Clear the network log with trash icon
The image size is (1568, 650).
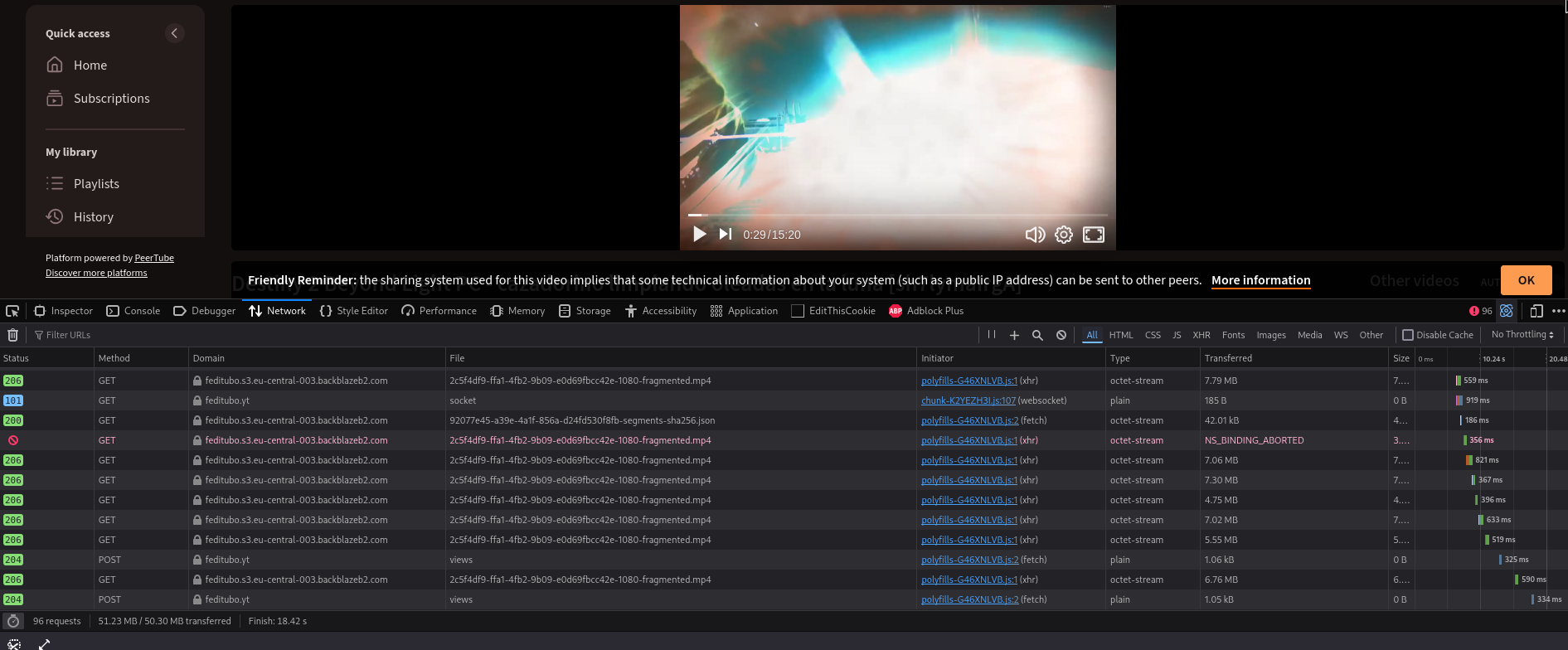(x=12, y=335)
